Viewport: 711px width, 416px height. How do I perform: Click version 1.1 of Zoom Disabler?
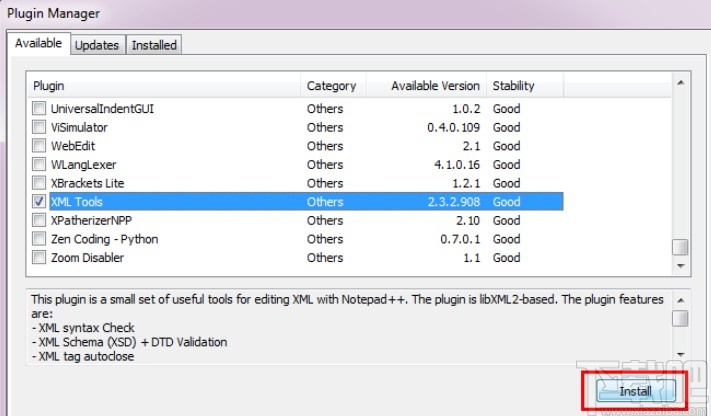[472, 258]
